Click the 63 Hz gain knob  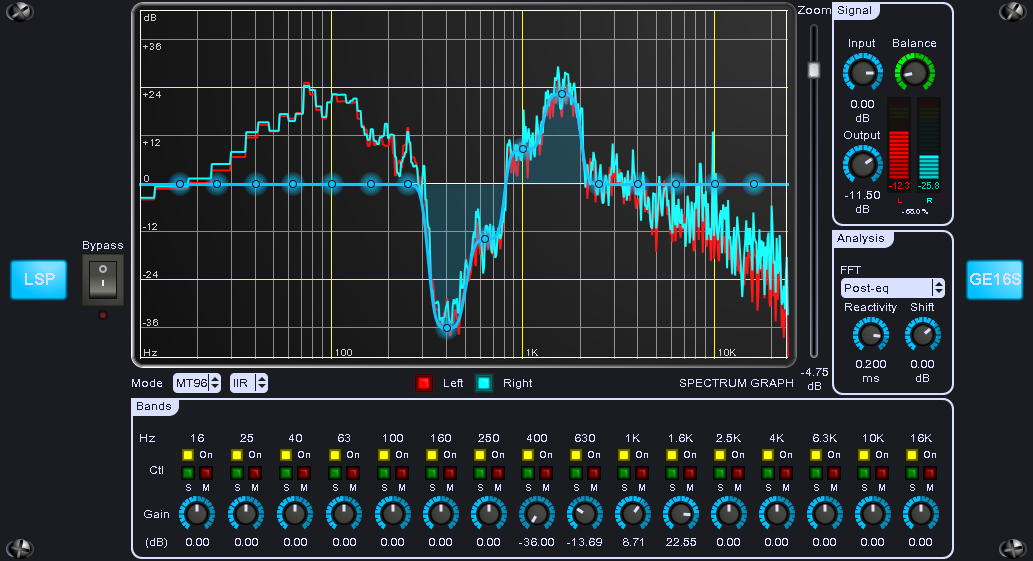[x=344, y=514]
